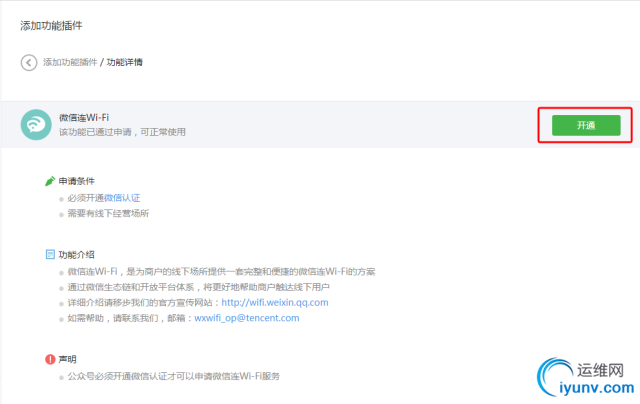Click the 功能详情 breadcrumb text

tap(124, 62)
